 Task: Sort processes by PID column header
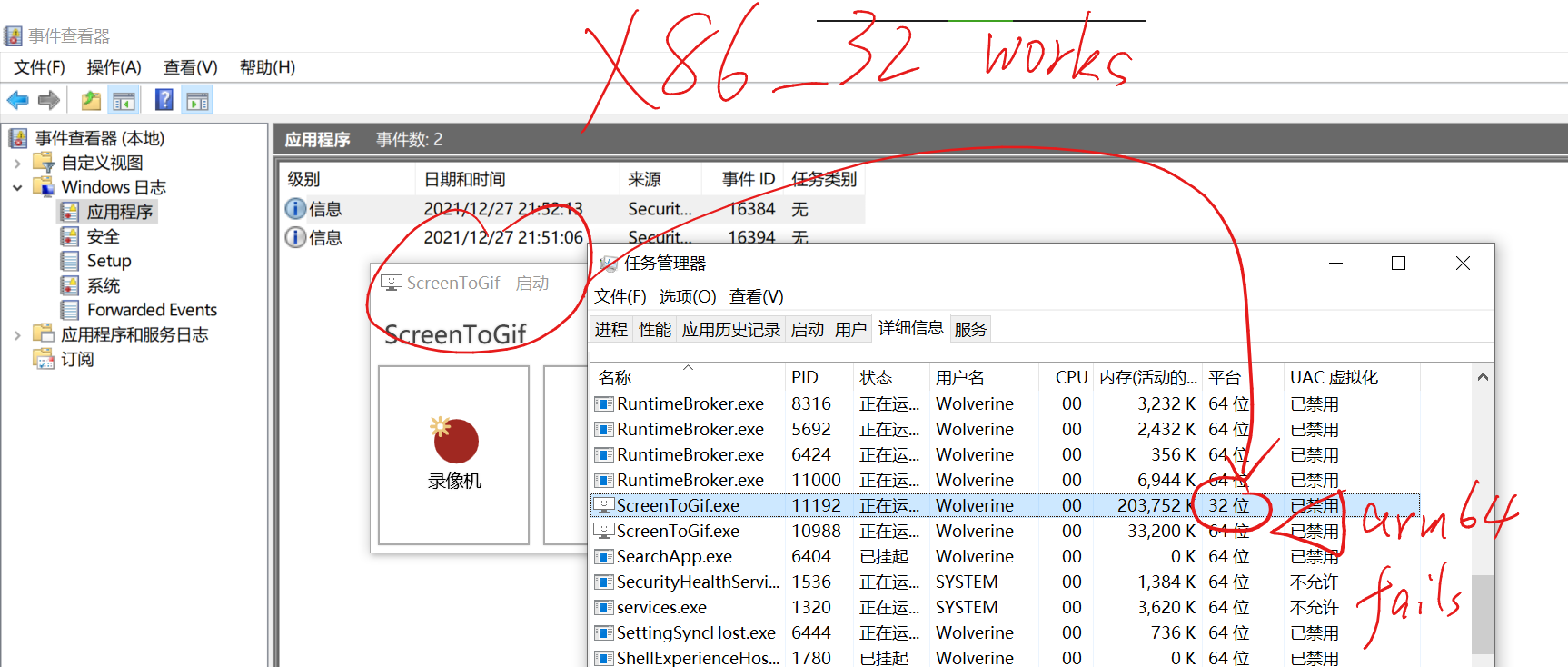(819, 377)
